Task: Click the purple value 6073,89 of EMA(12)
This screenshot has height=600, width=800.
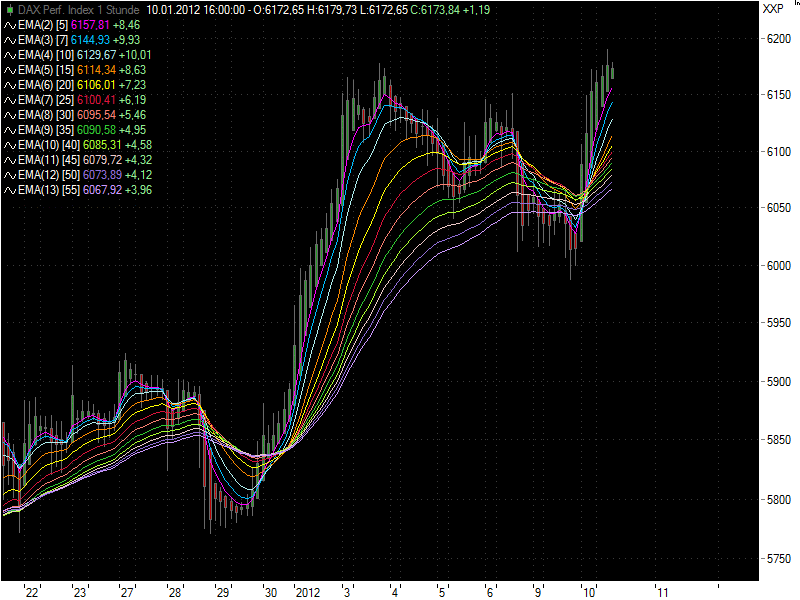Action: (x=103, y=175)
